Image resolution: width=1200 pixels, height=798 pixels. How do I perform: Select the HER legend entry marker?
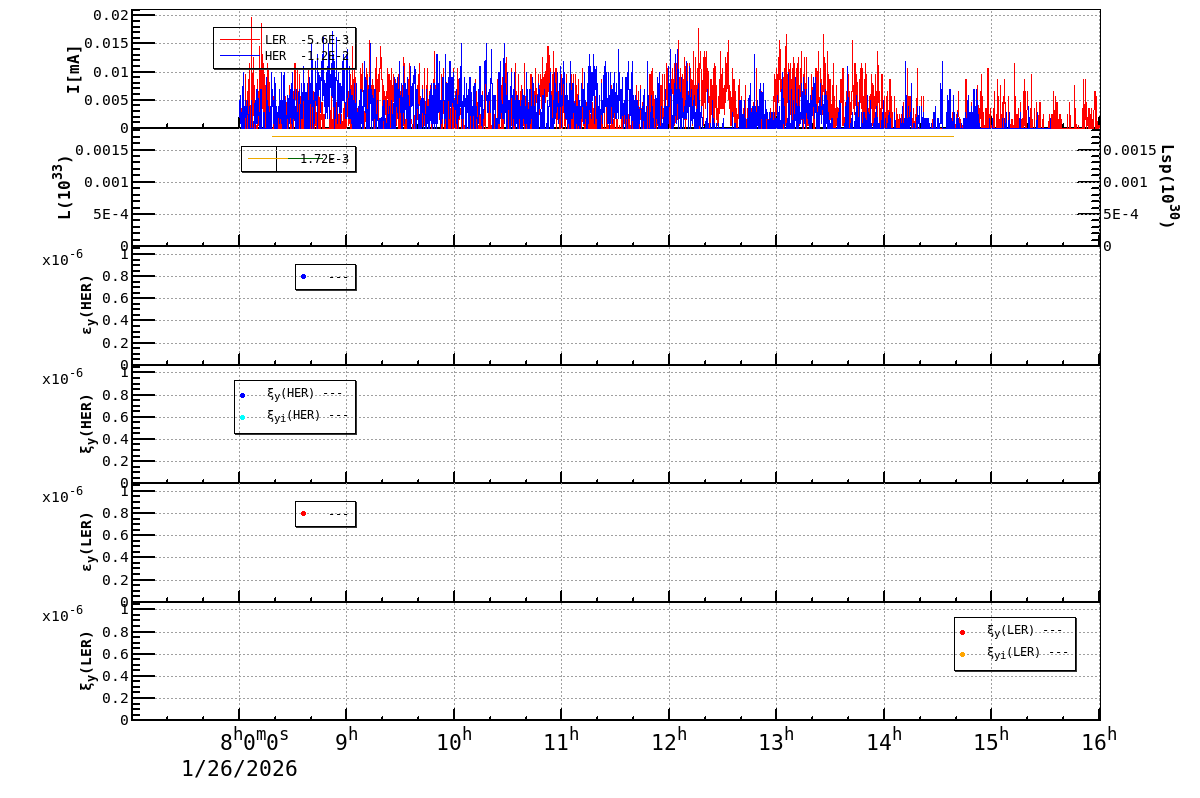(240, 55)
